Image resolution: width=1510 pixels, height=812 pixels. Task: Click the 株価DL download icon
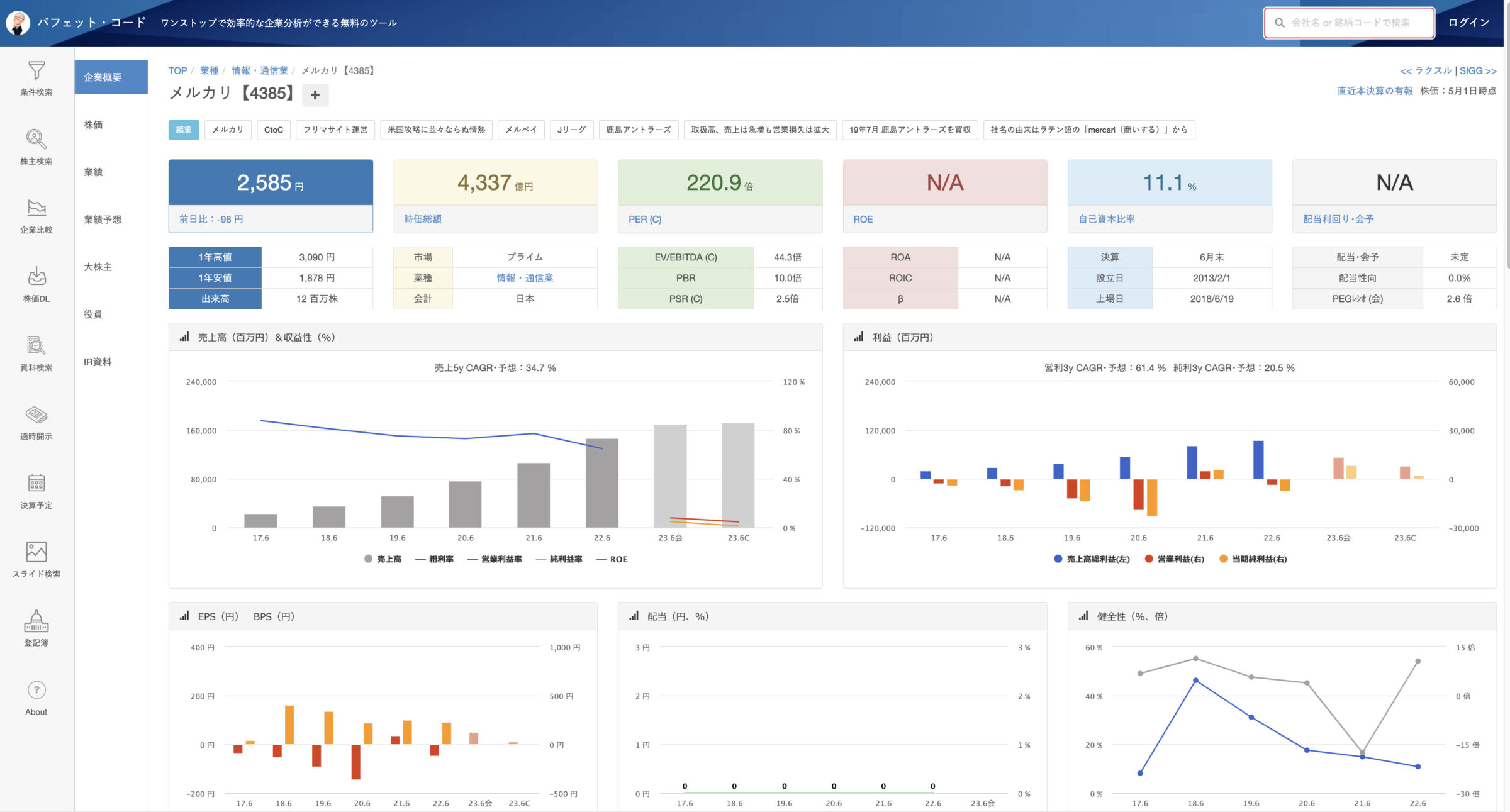(36, 277)
